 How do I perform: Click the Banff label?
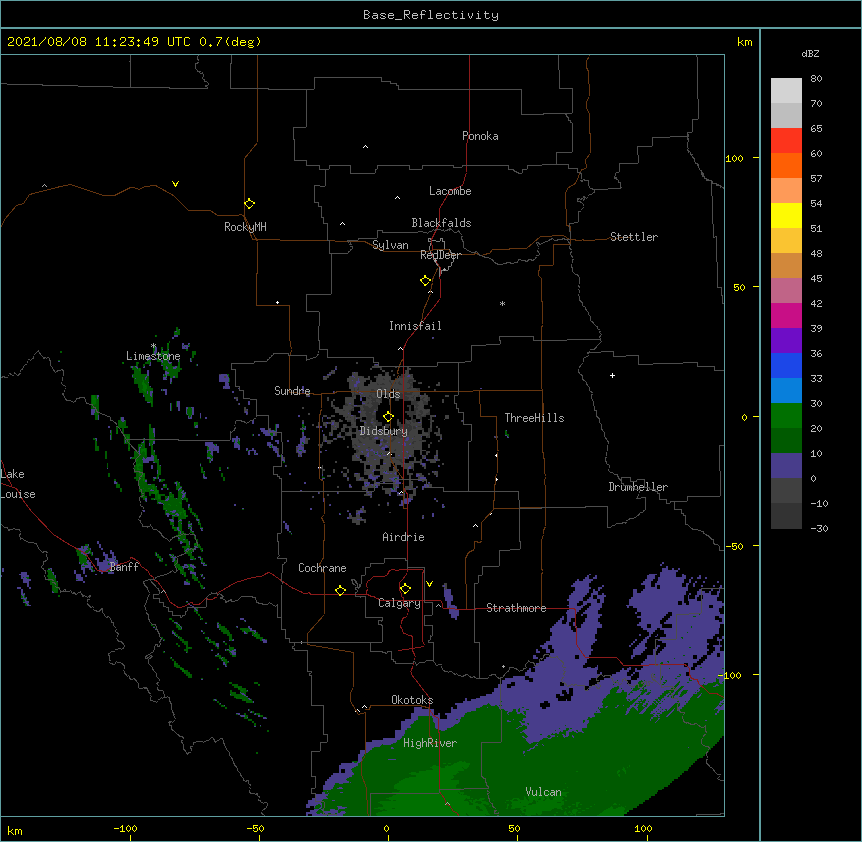tap(124, 567)
